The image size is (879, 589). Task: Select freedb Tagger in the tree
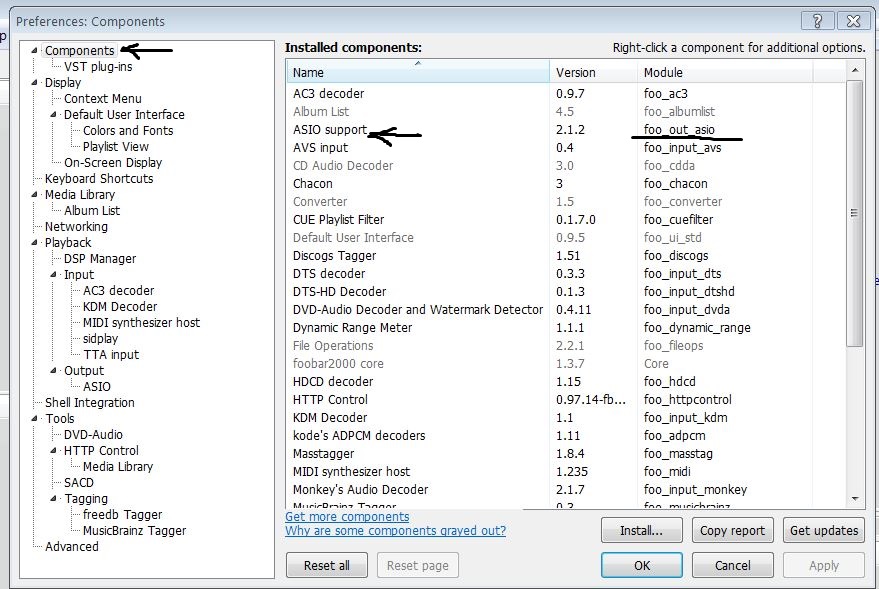pyautogui.click(x=122, y=514)
